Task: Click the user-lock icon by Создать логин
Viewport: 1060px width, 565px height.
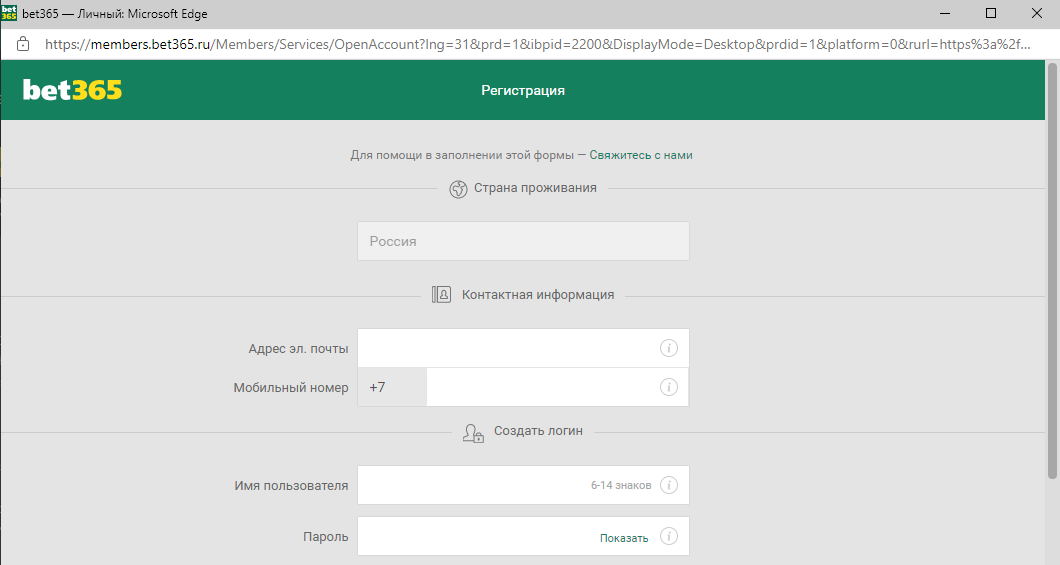Action: coord(473,433)
